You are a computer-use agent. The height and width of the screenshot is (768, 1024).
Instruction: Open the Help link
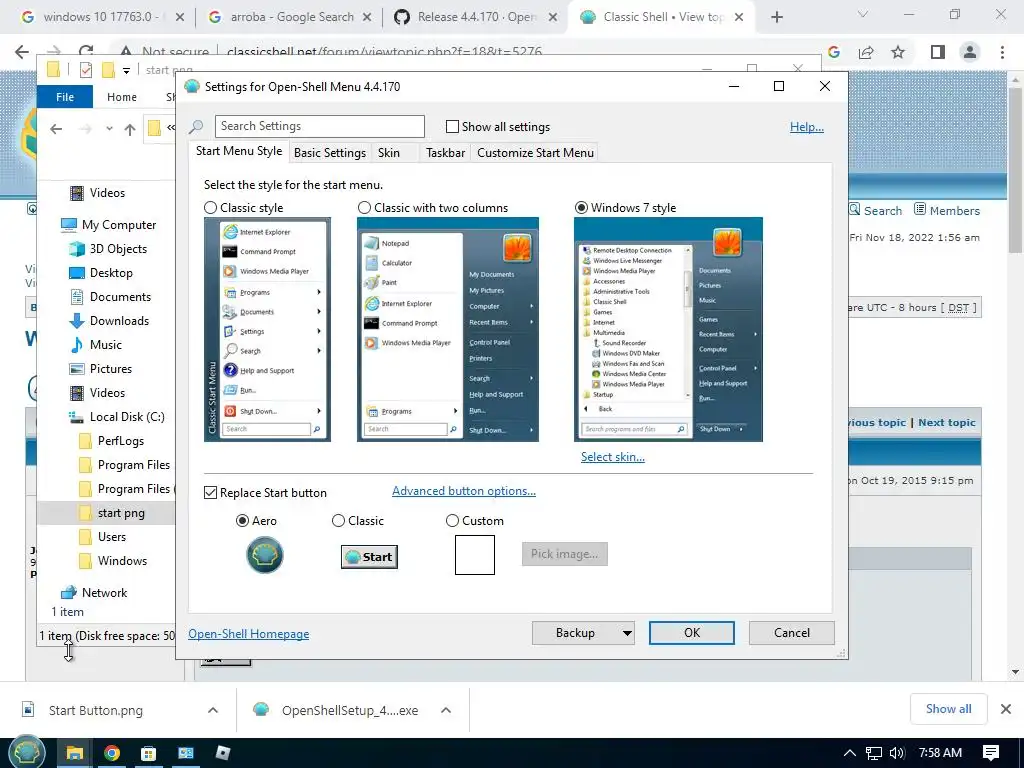807,127
